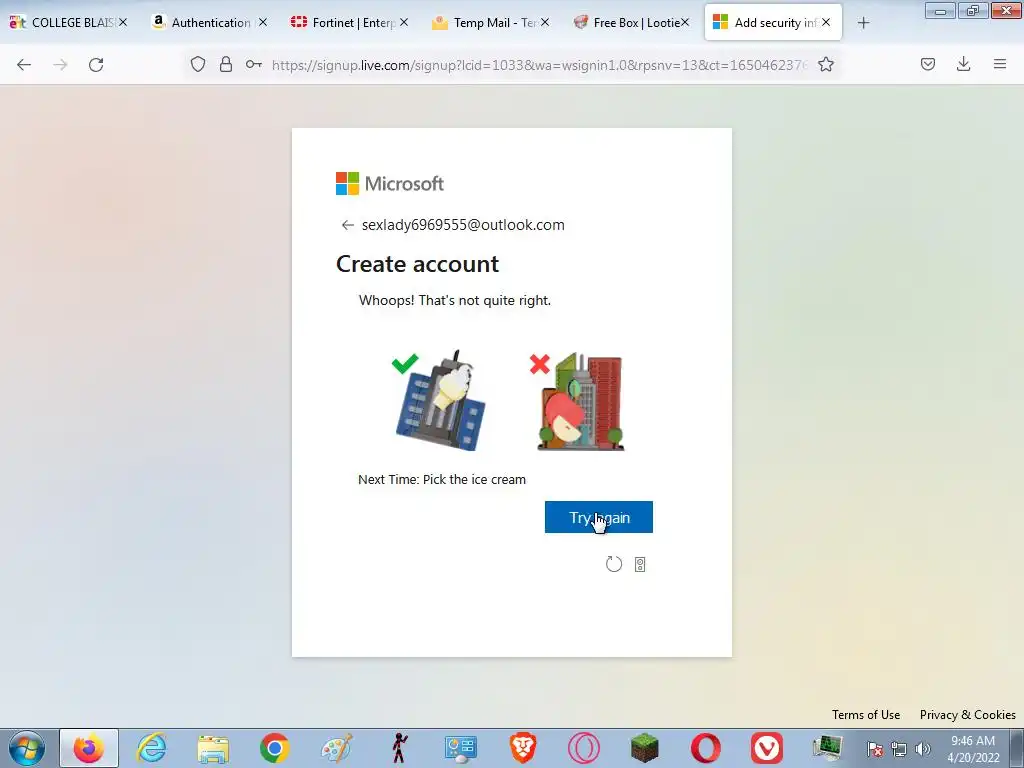Switch to the COLLEGE BLAIS tab
Viewport: 1024px width, 768px height.
(68, 23)
